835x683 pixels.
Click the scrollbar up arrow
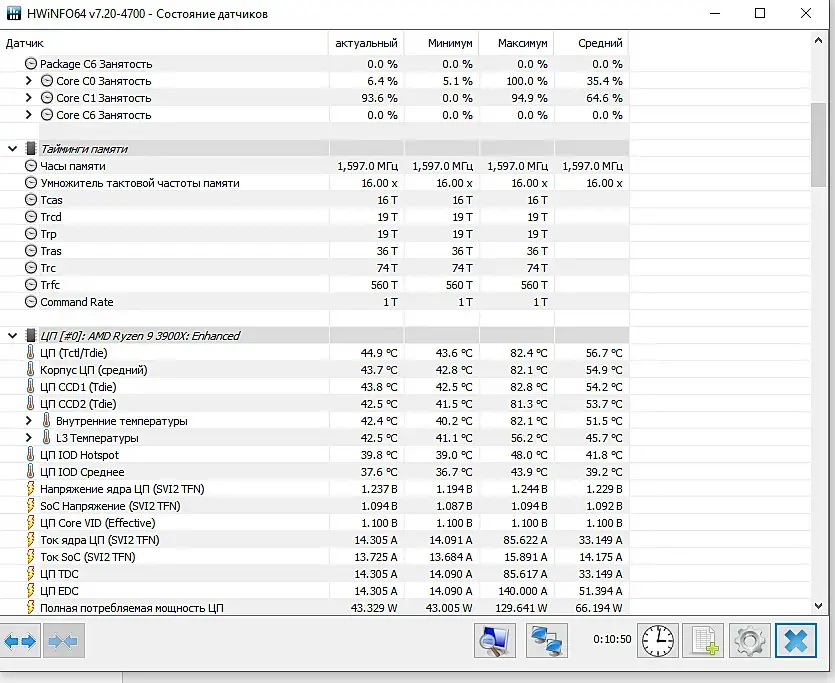point(818,40)
